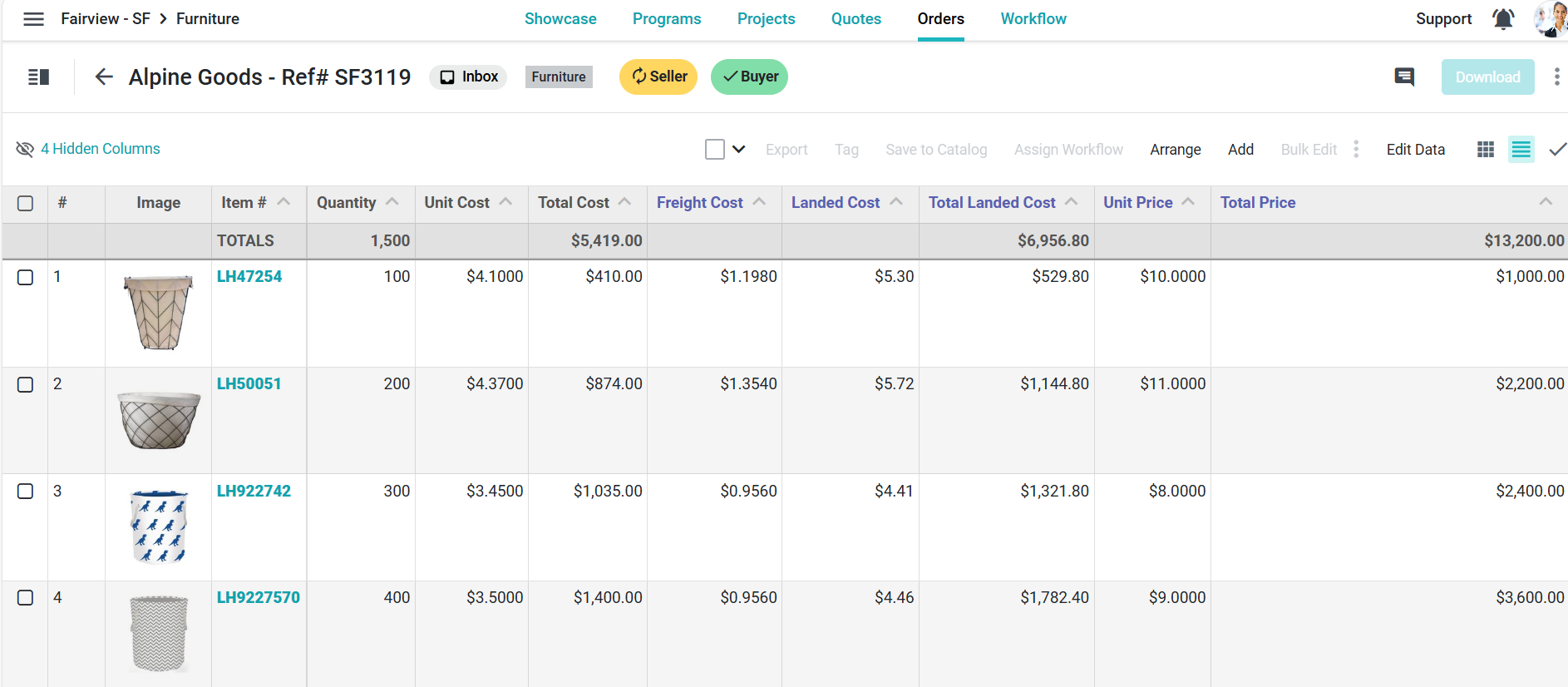Go to the Quotes tab
The height and width of the screenshot is (687, 1568).
[855, 19]
